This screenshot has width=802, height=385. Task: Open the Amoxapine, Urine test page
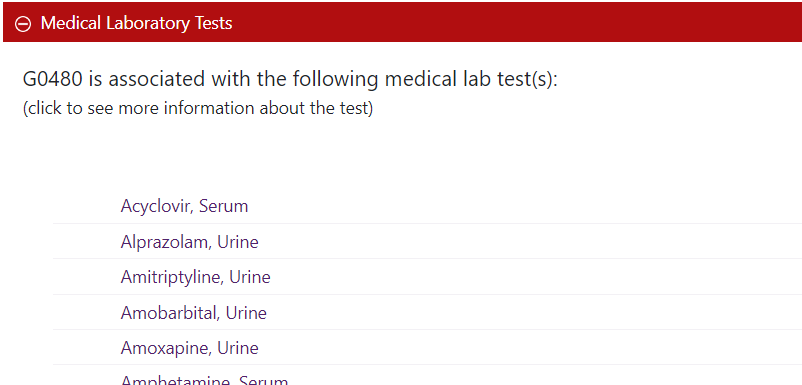point(189,348)
